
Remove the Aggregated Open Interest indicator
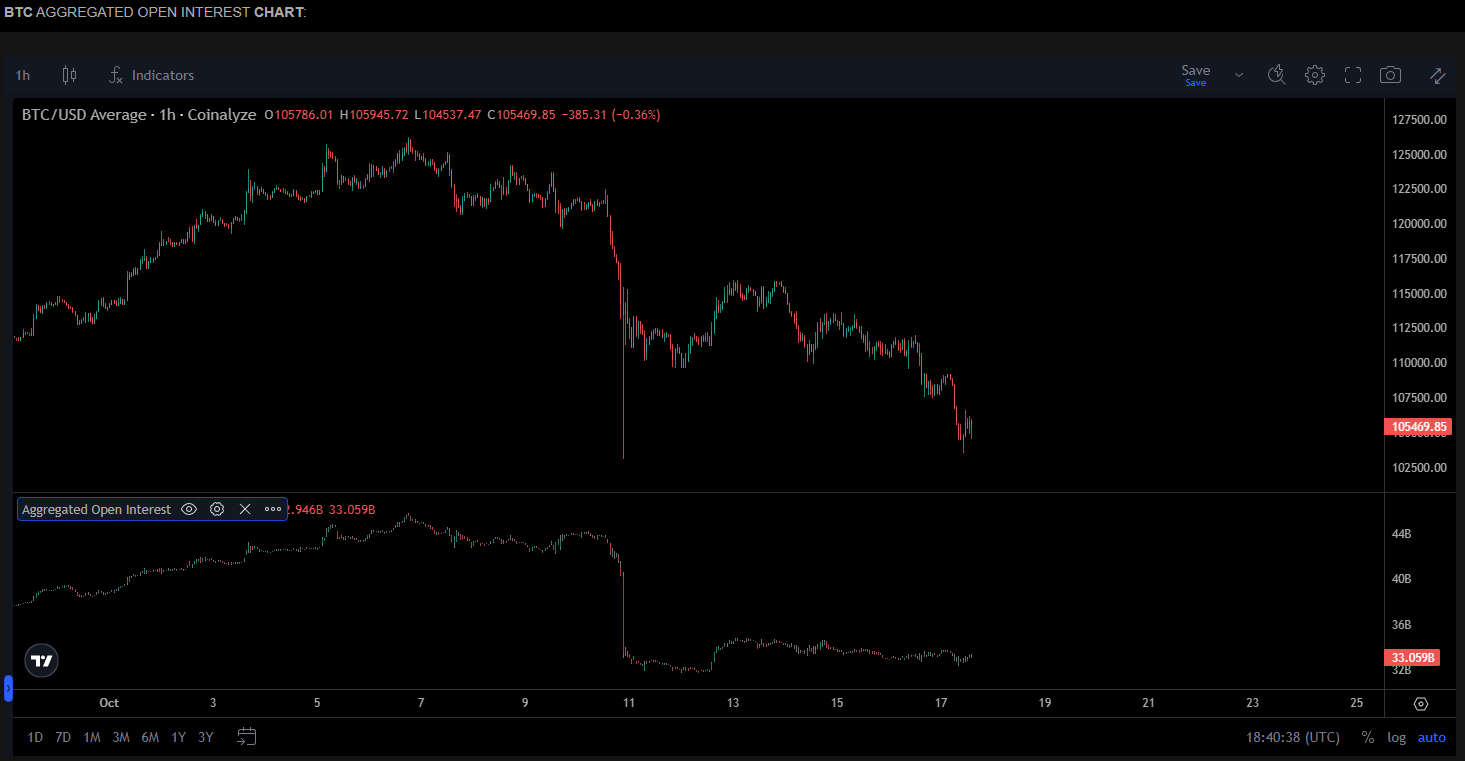click(x=245, y=509)
